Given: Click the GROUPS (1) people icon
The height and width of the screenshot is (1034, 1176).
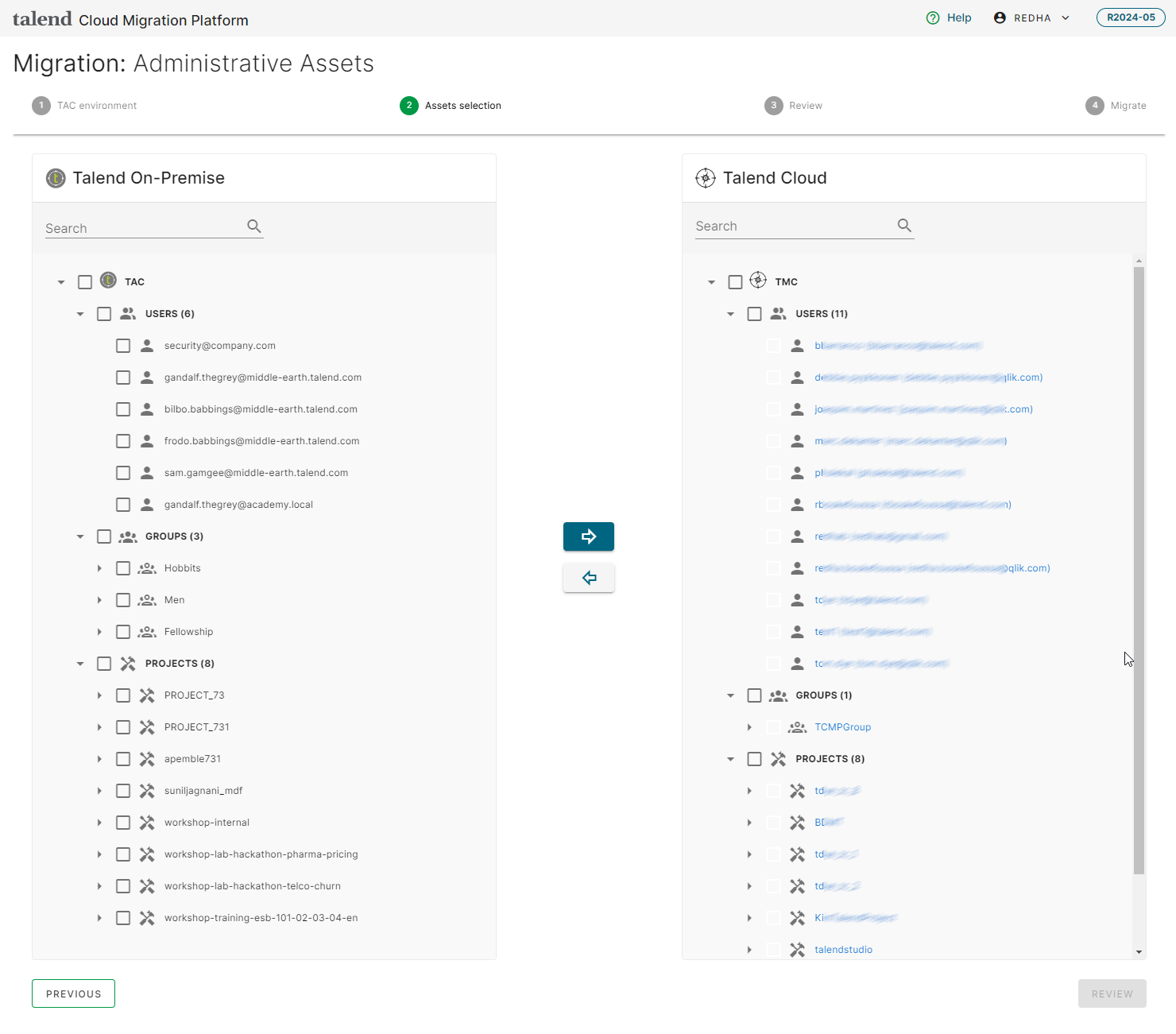Looking at the screenshot, I should pos(778,695).
